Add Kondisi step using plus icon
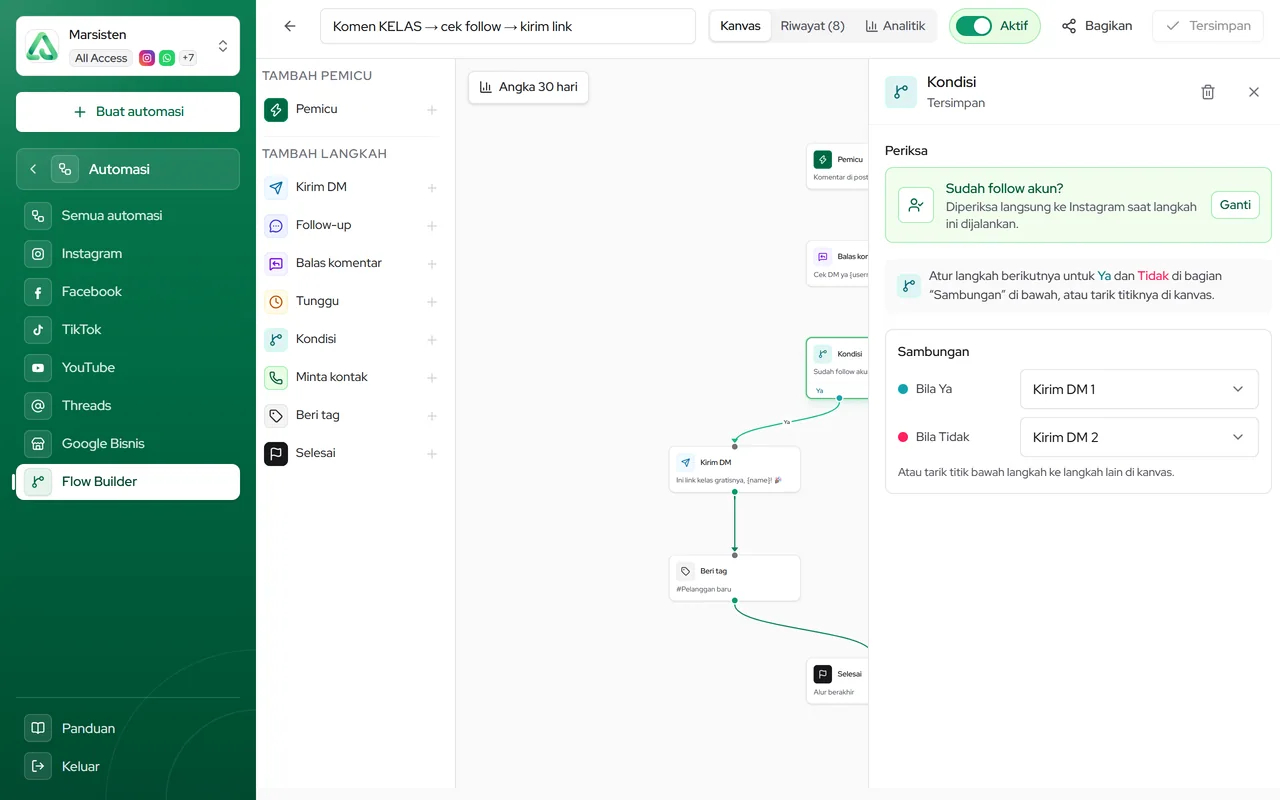The height and width of the screenshot is (800, 1280). click(432, 340)
